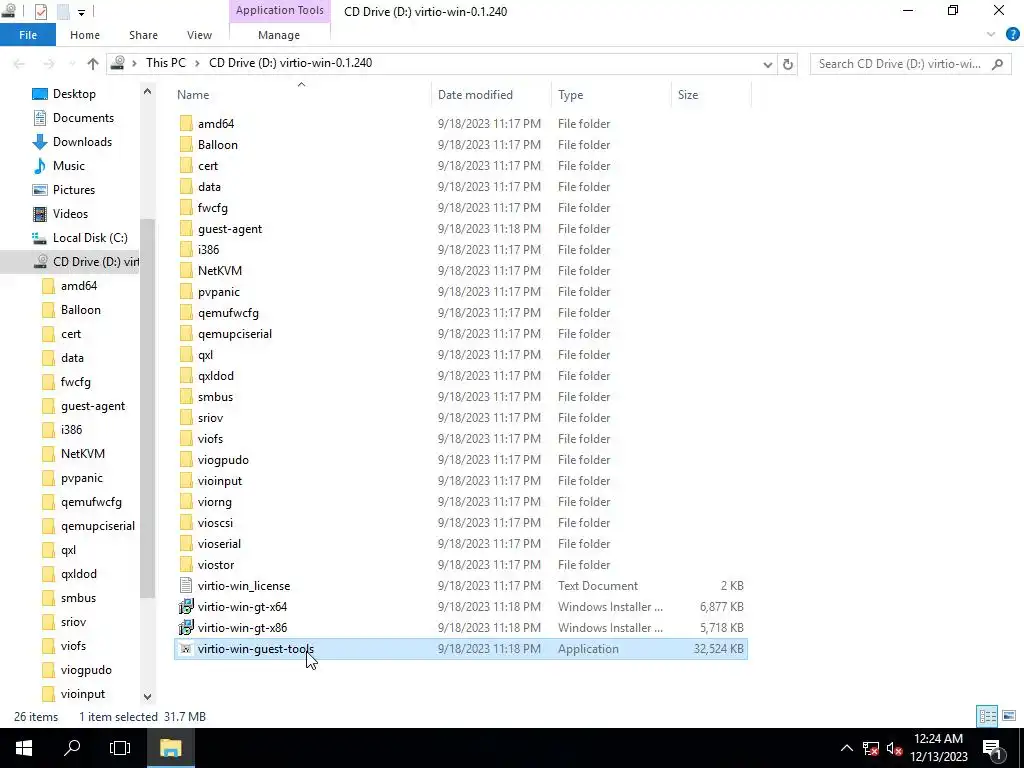Open Task View on taskbar
This screenshot has width=1024, height=768.
point(120,748)
